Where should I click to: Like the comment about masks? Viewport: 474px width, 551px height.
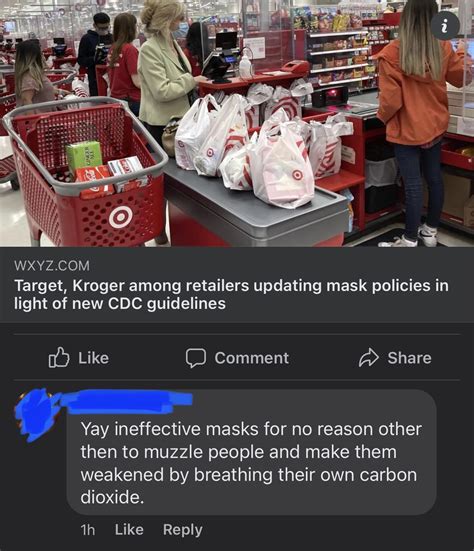(x=129, y=530)
